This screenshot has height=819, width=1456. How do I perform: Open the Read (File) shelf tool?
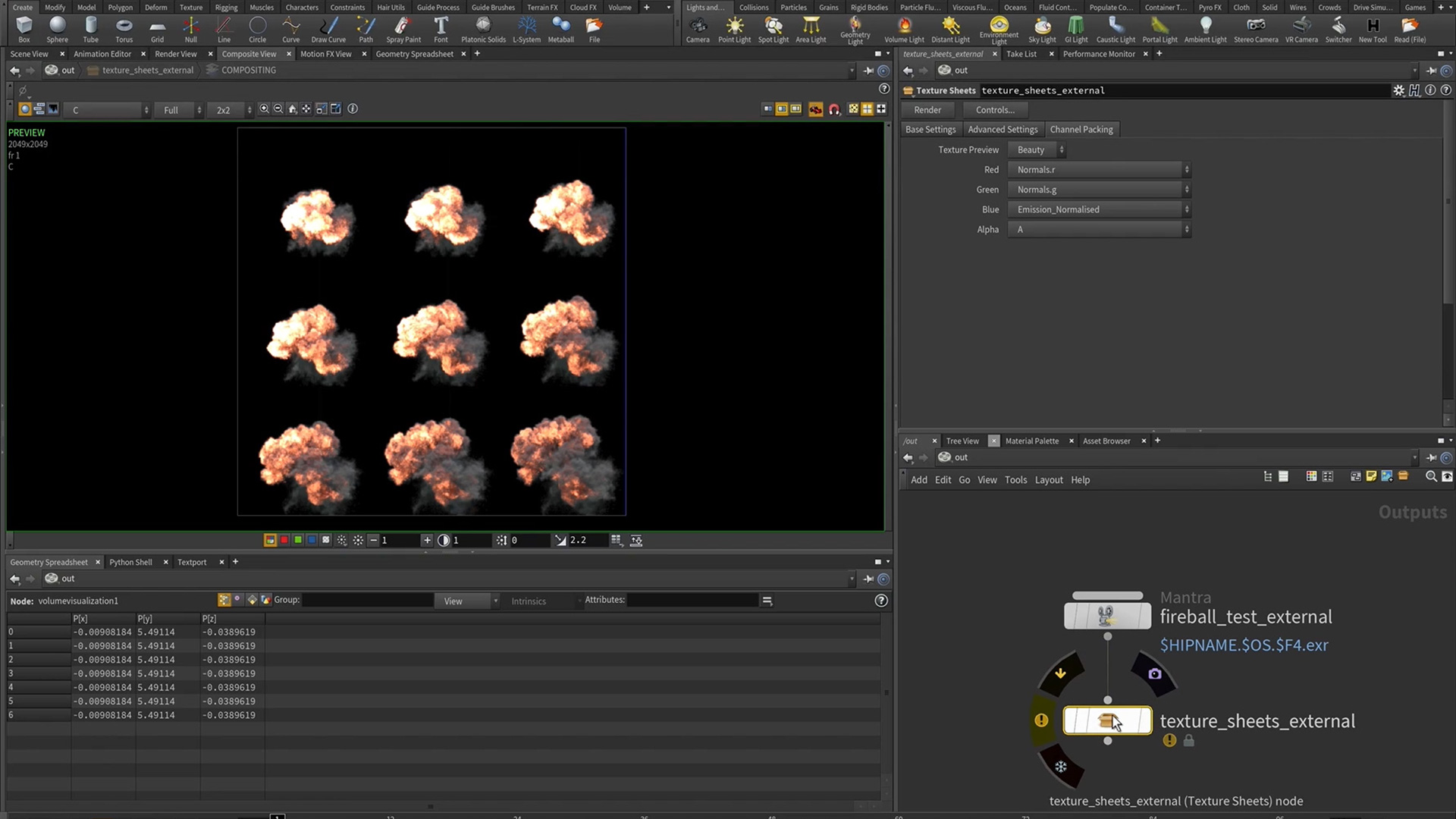tap(1410, 29)
